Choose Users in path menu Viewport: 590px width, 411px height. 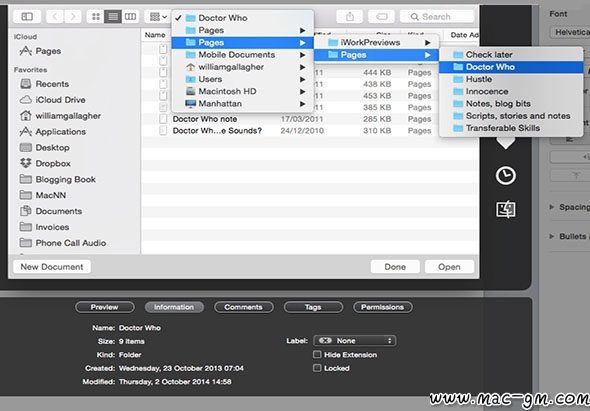(242, 79)
